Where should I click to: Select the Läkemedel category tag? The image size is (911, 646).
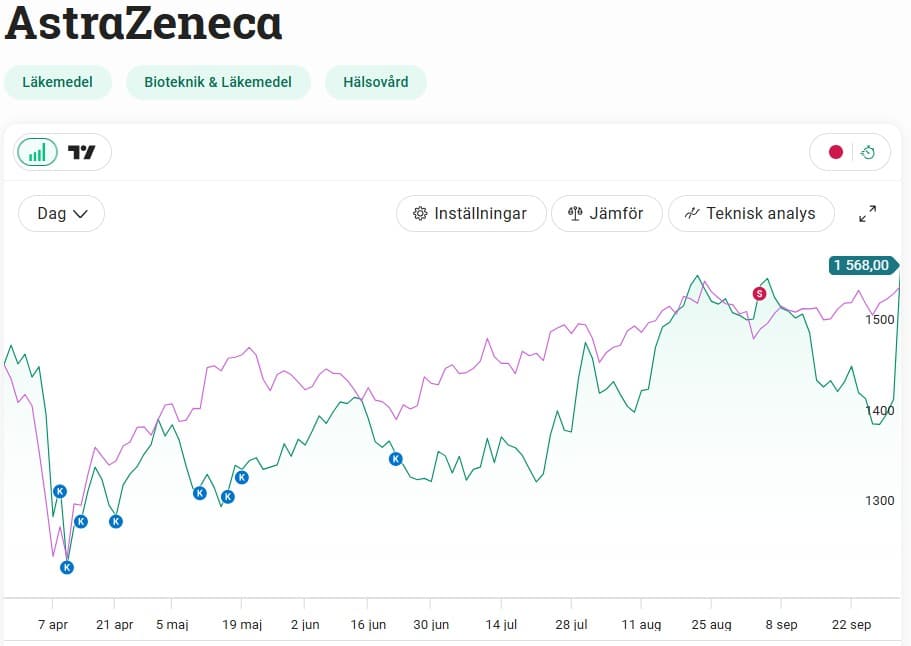(x=58, y=82)
